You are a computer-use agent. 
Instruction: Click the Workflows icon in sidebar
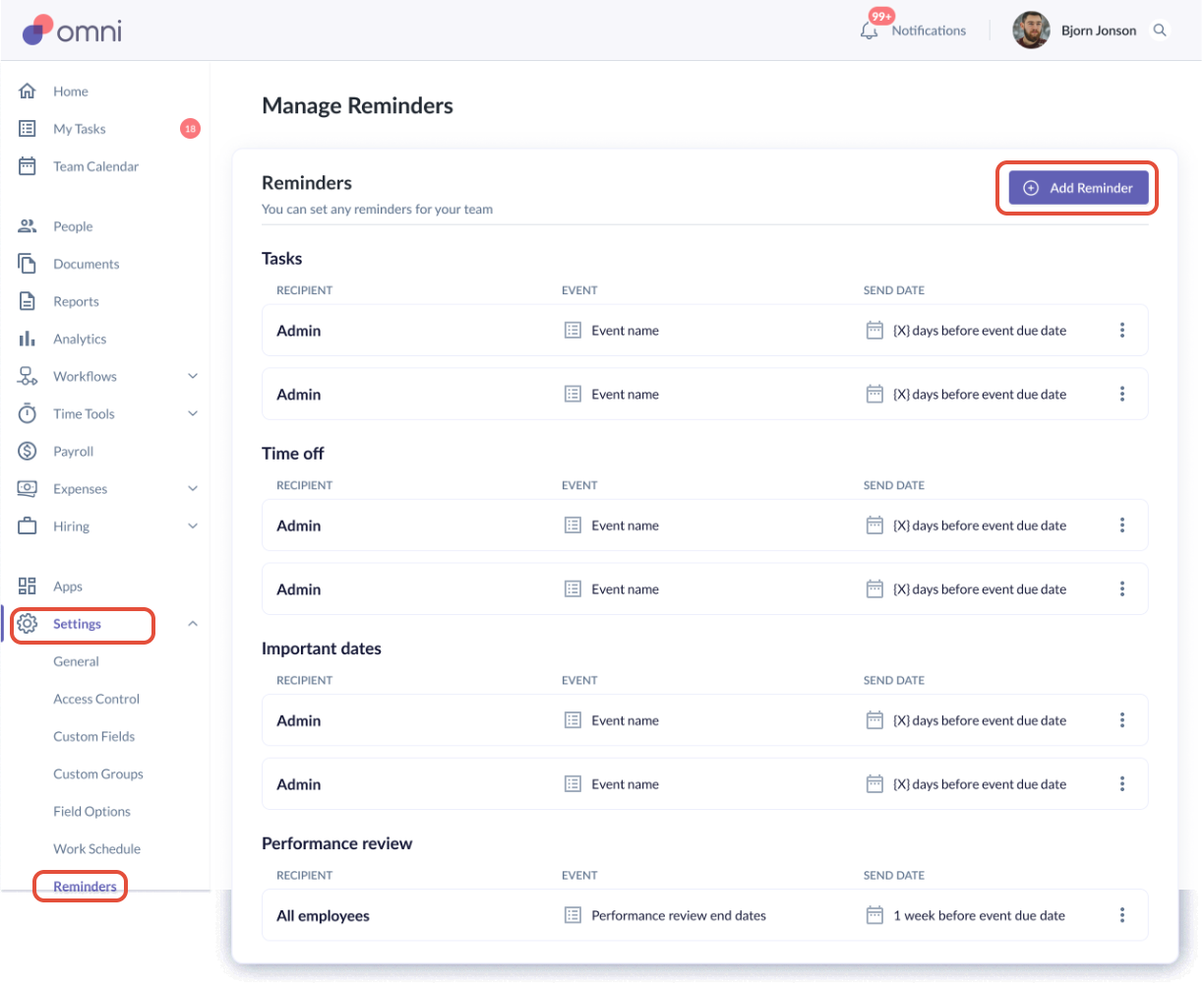pyautogui.click(x=28, y=376)
